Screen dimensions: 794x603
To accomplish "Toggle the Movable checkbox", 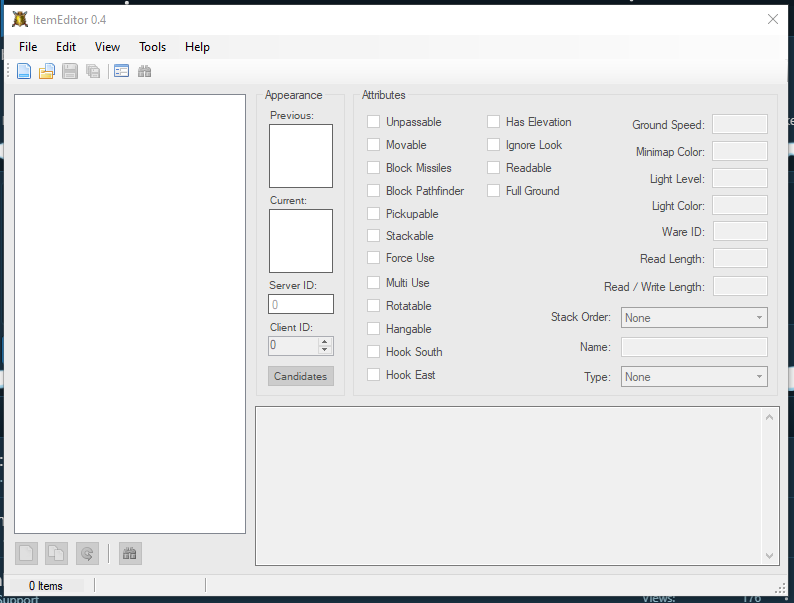I will 373,145.
